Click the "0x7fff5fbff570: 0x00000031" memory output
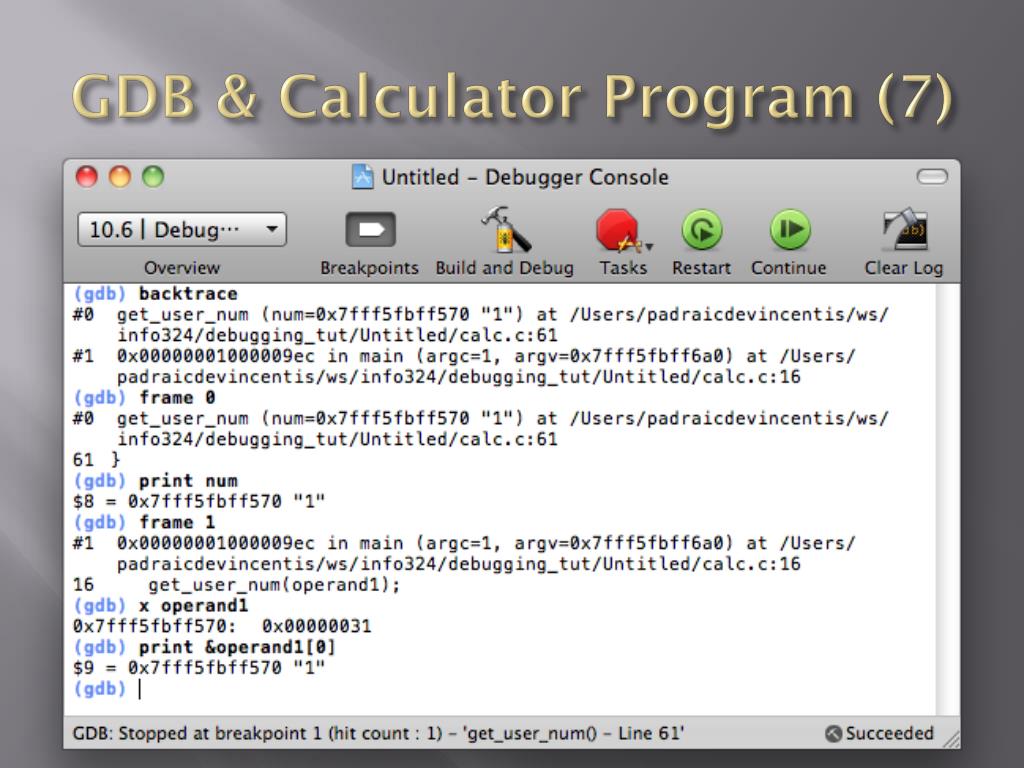The image size is (1024, 768). coord(222,627)
